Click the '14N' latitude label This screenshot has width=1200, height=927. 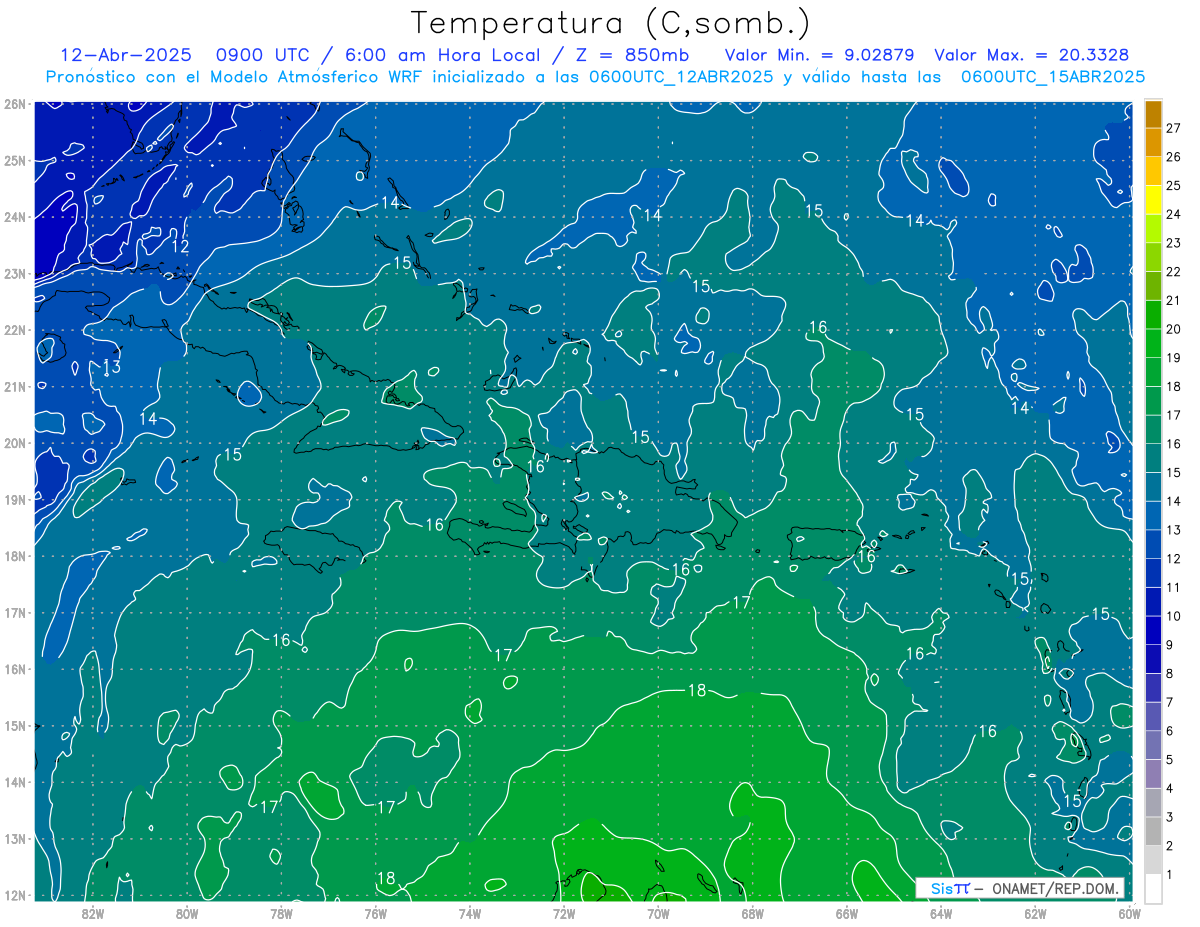(x=14, y=782)
